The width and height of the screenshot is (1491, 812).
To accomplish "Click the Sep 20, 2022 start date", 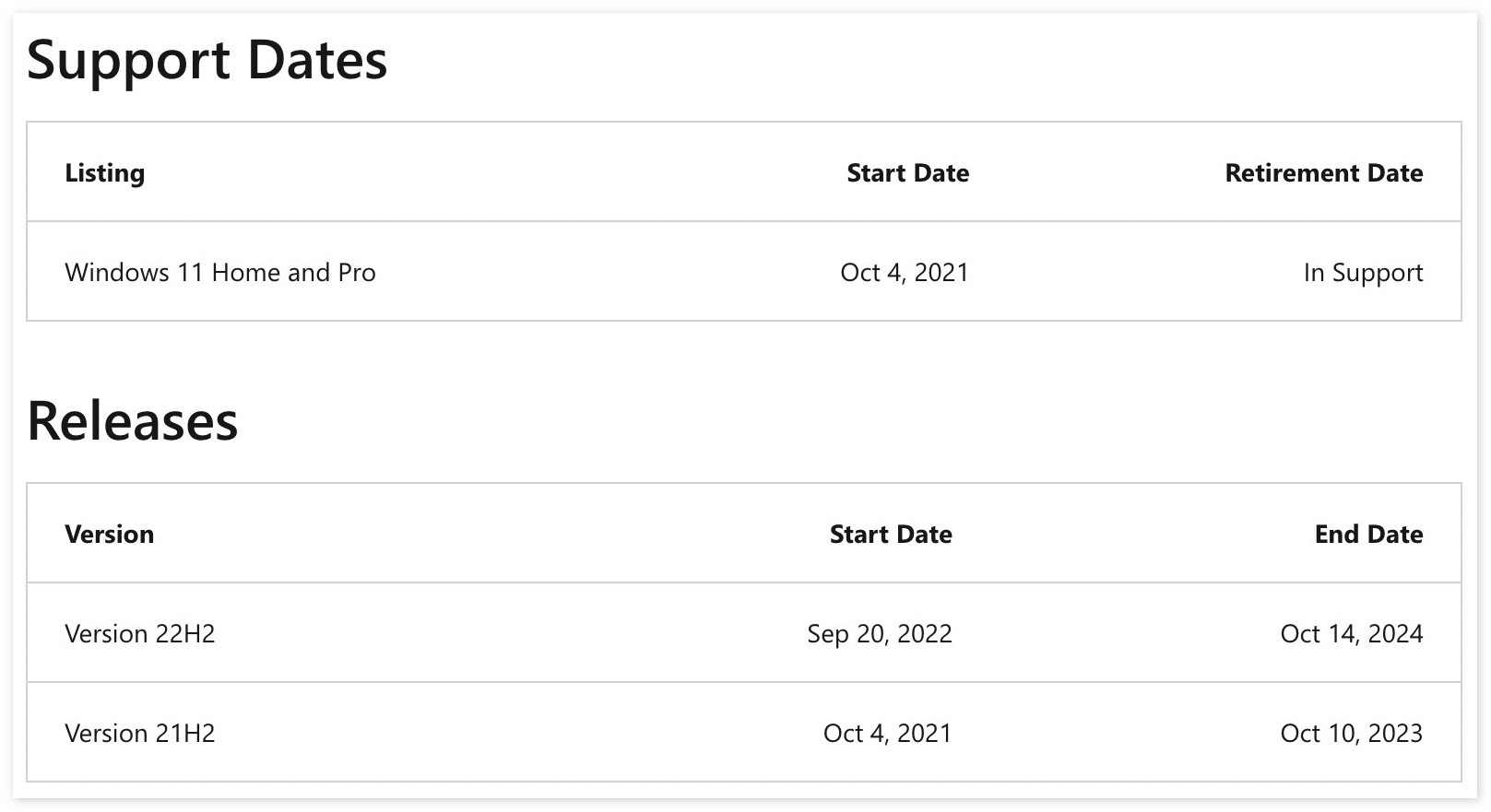I will (x=879, y=634).
